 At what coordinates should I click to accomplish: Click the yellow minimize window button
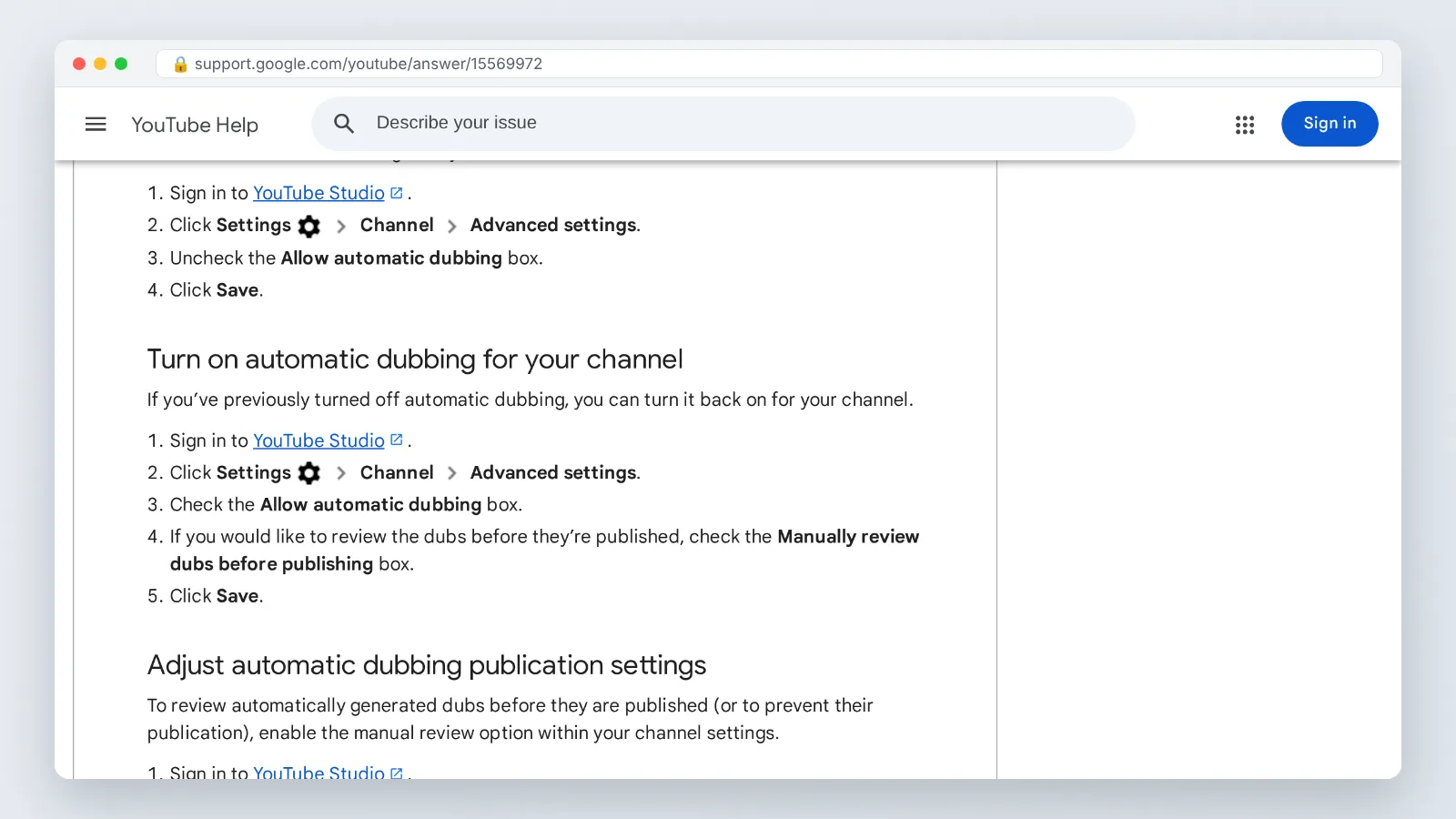[x=100, y=64]
